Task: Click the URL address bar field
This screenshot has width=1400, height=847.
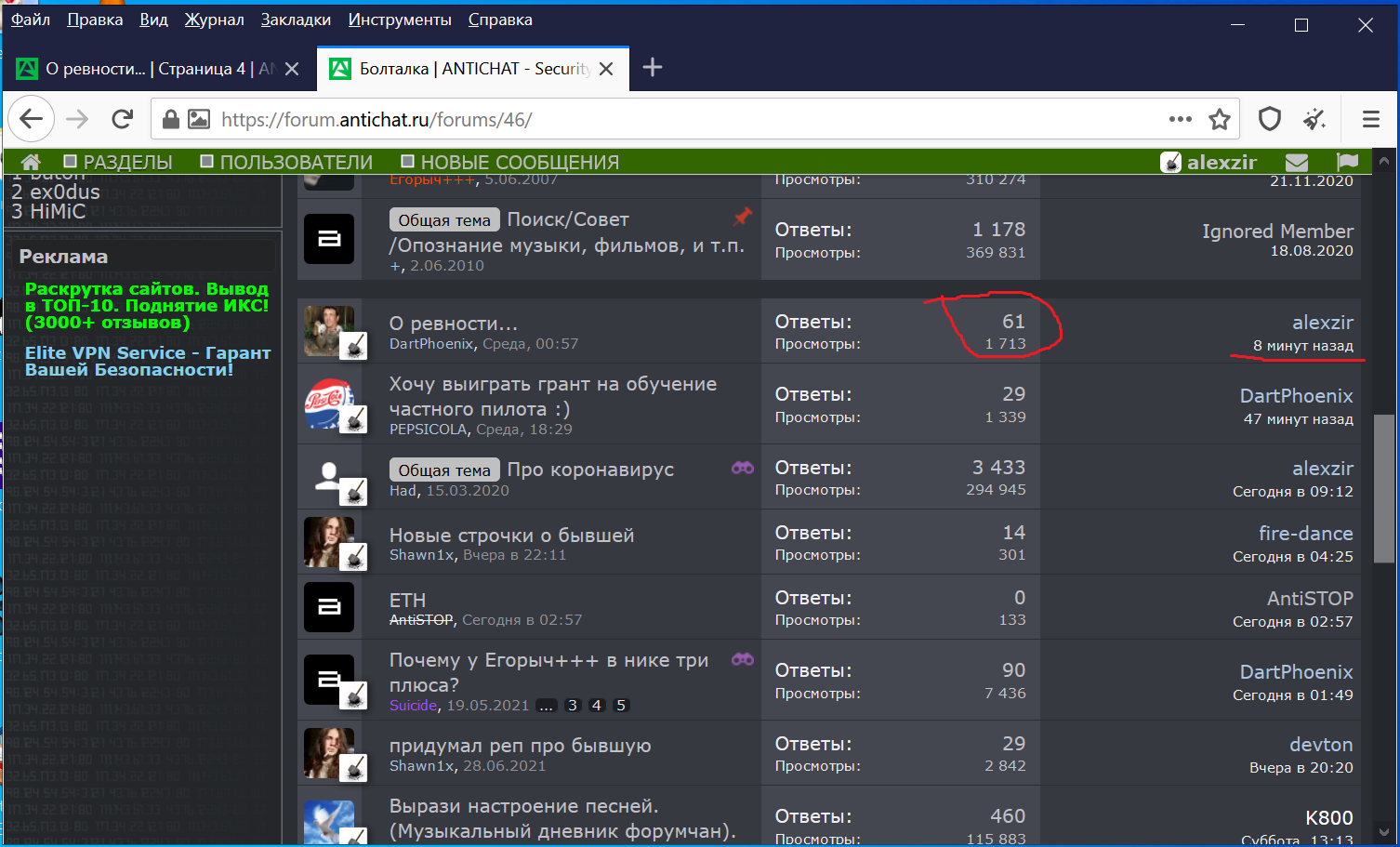Action: (x=651, y=119)
